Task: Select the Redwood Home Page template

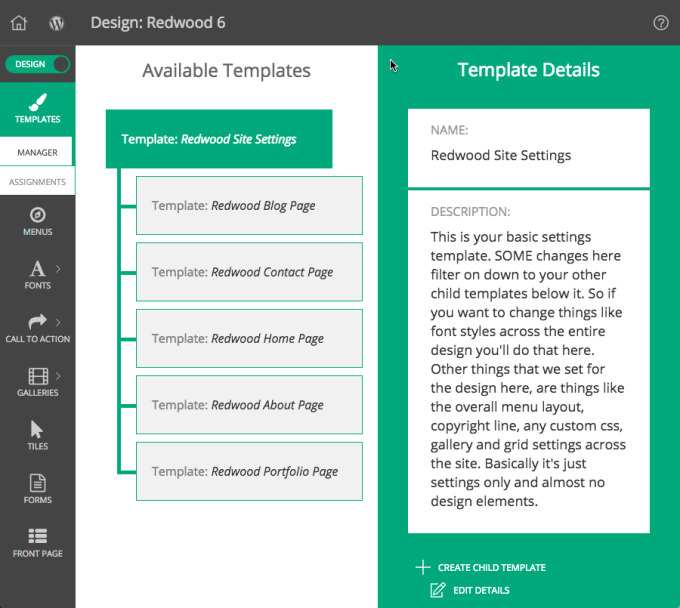Action: [x=249, y=338]
